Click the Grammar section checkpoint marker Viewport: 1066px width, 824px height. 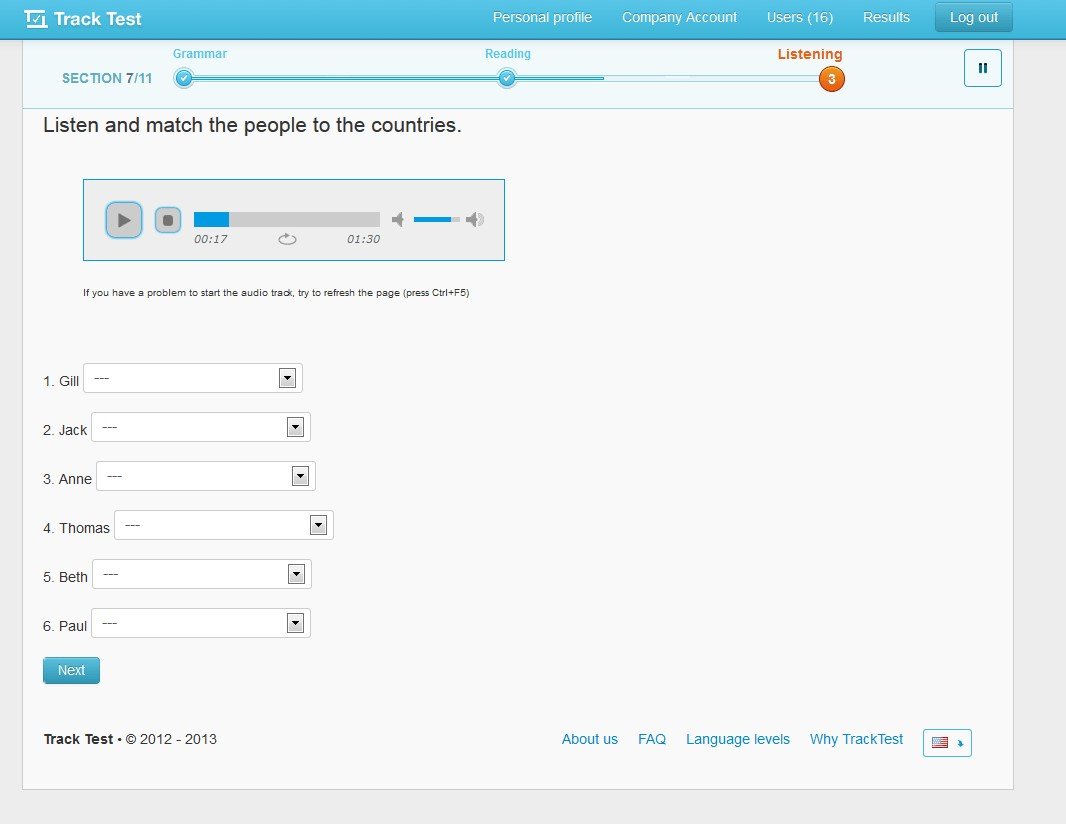click(x=183, y=78)
